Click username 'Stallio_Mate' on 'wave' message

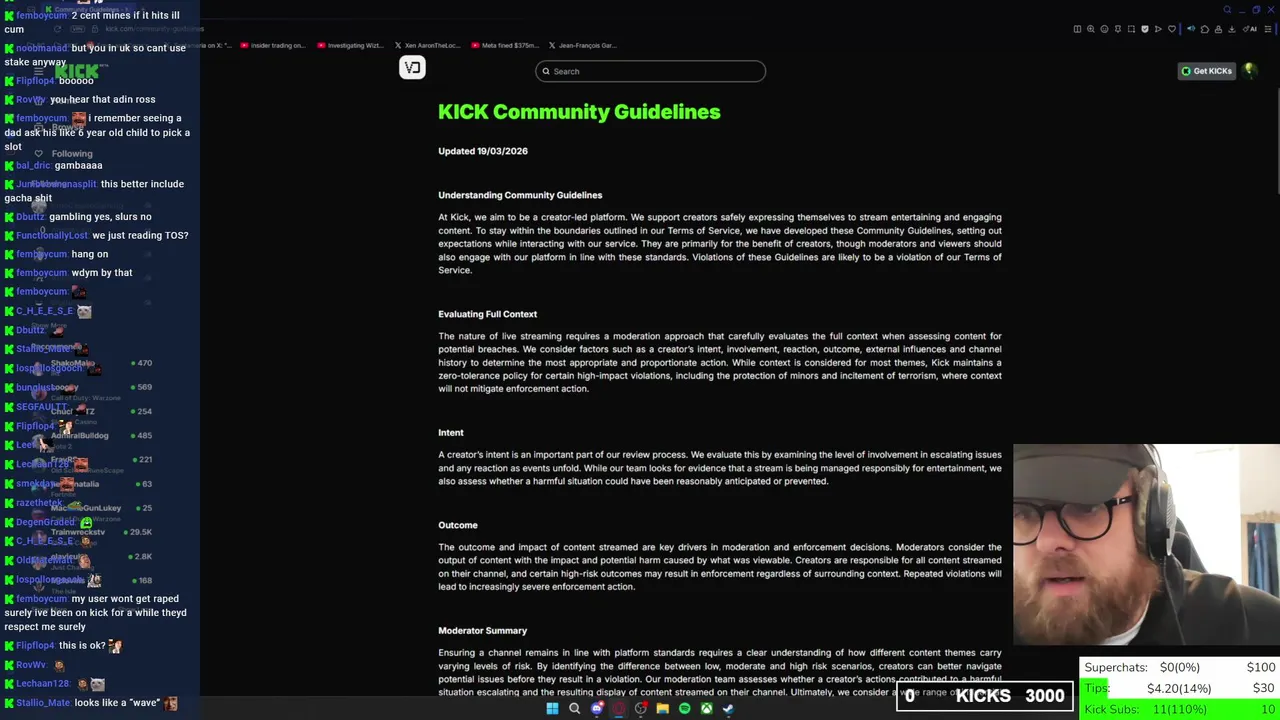(x=43, y=703)
